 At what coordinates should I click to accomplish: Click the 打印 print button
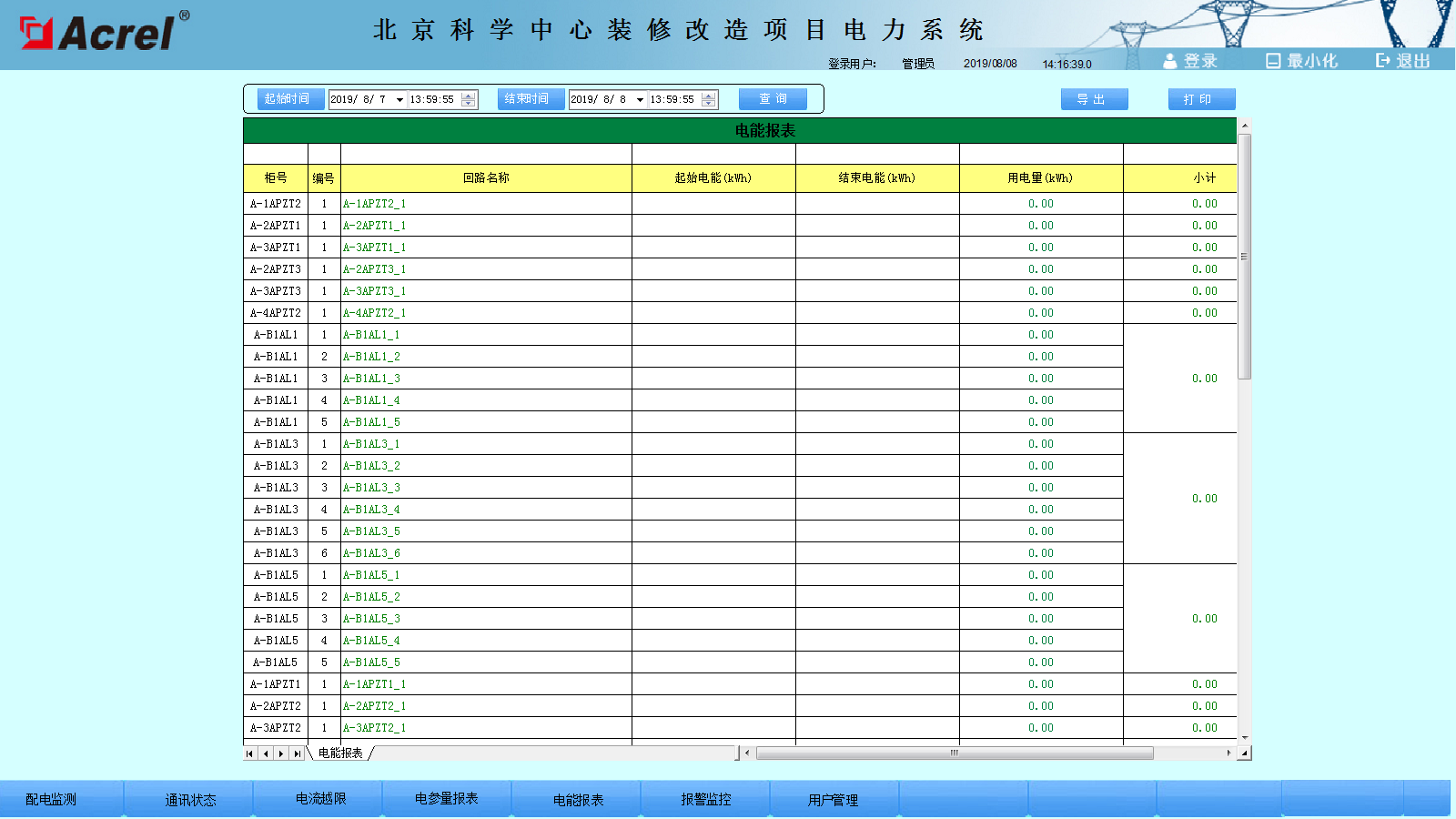click(x=1201, y=99)
